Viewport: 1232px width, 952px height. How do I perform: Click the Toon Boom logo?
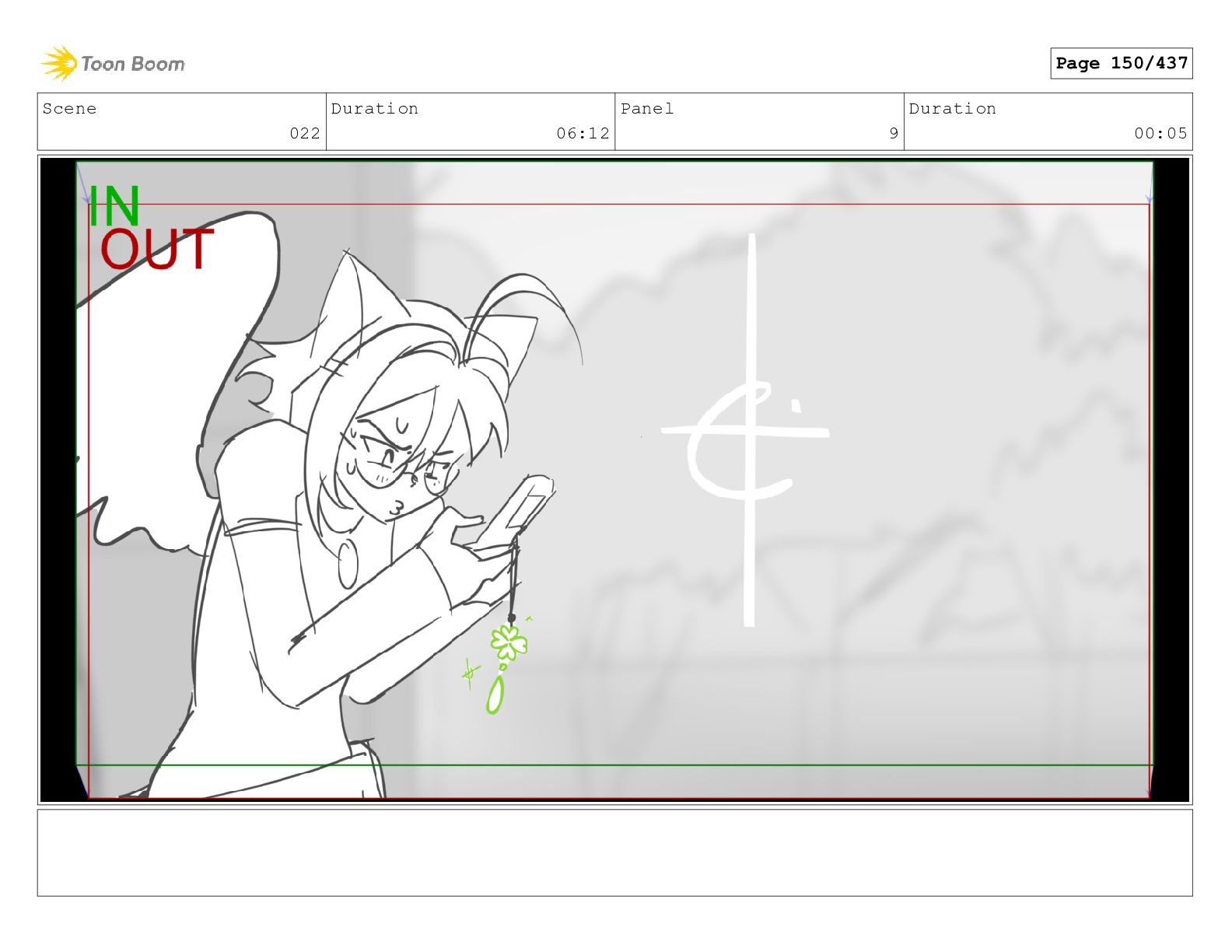coord(113,63)
